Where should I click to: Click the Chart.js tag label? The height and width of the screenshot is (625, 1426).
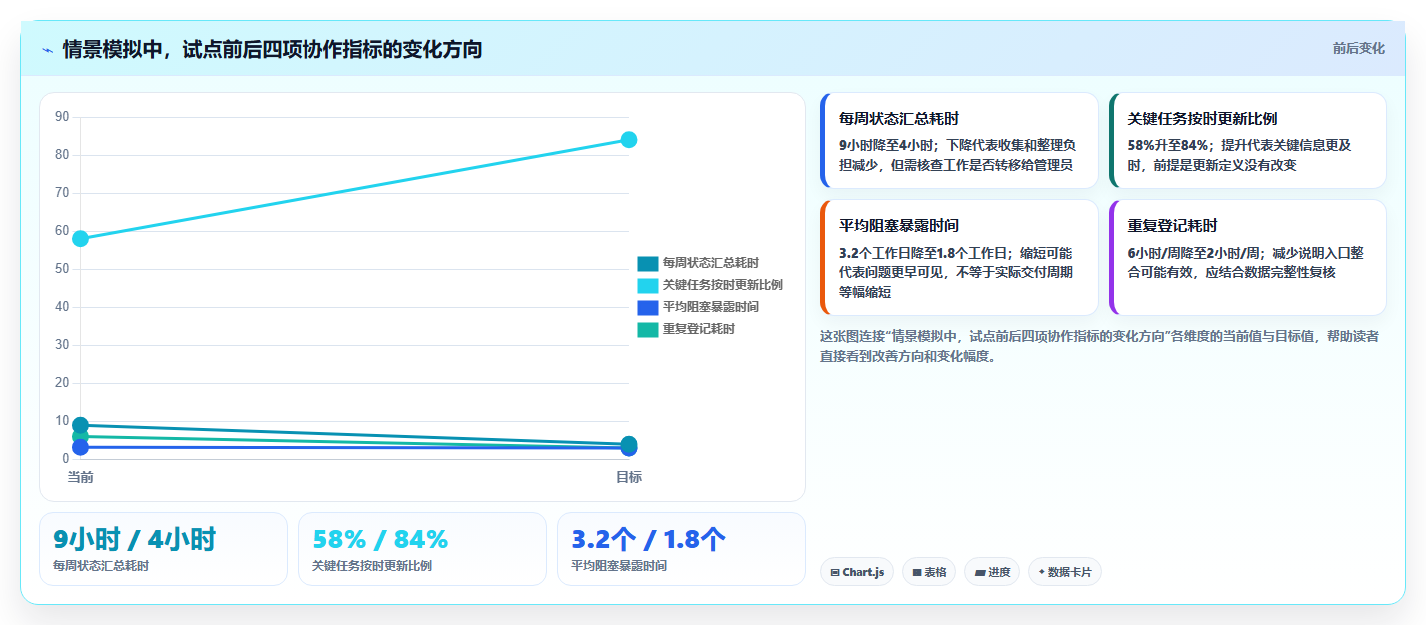tap(863, 573)
